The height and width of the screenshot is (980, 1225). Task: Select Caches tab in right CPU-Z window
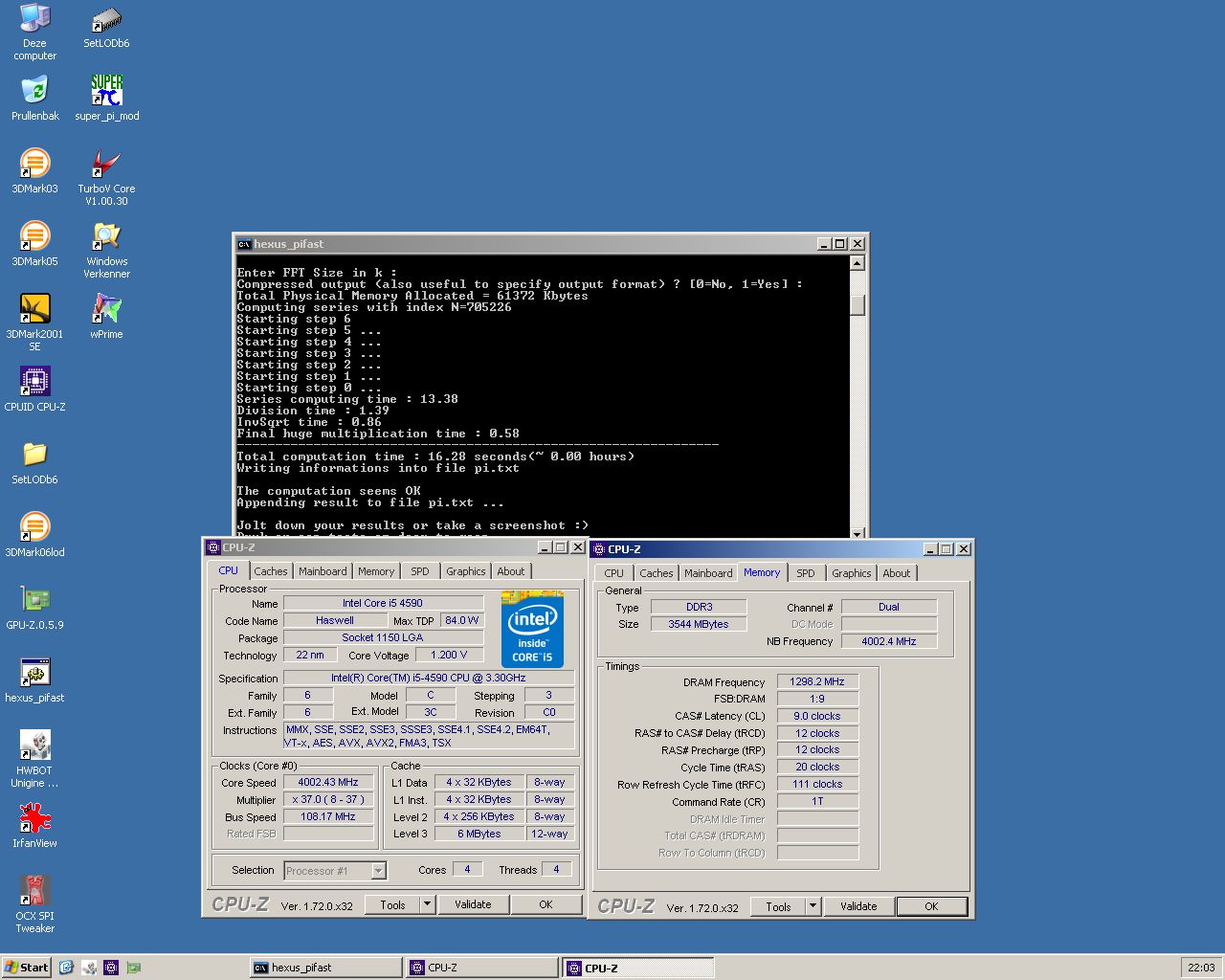657,573
